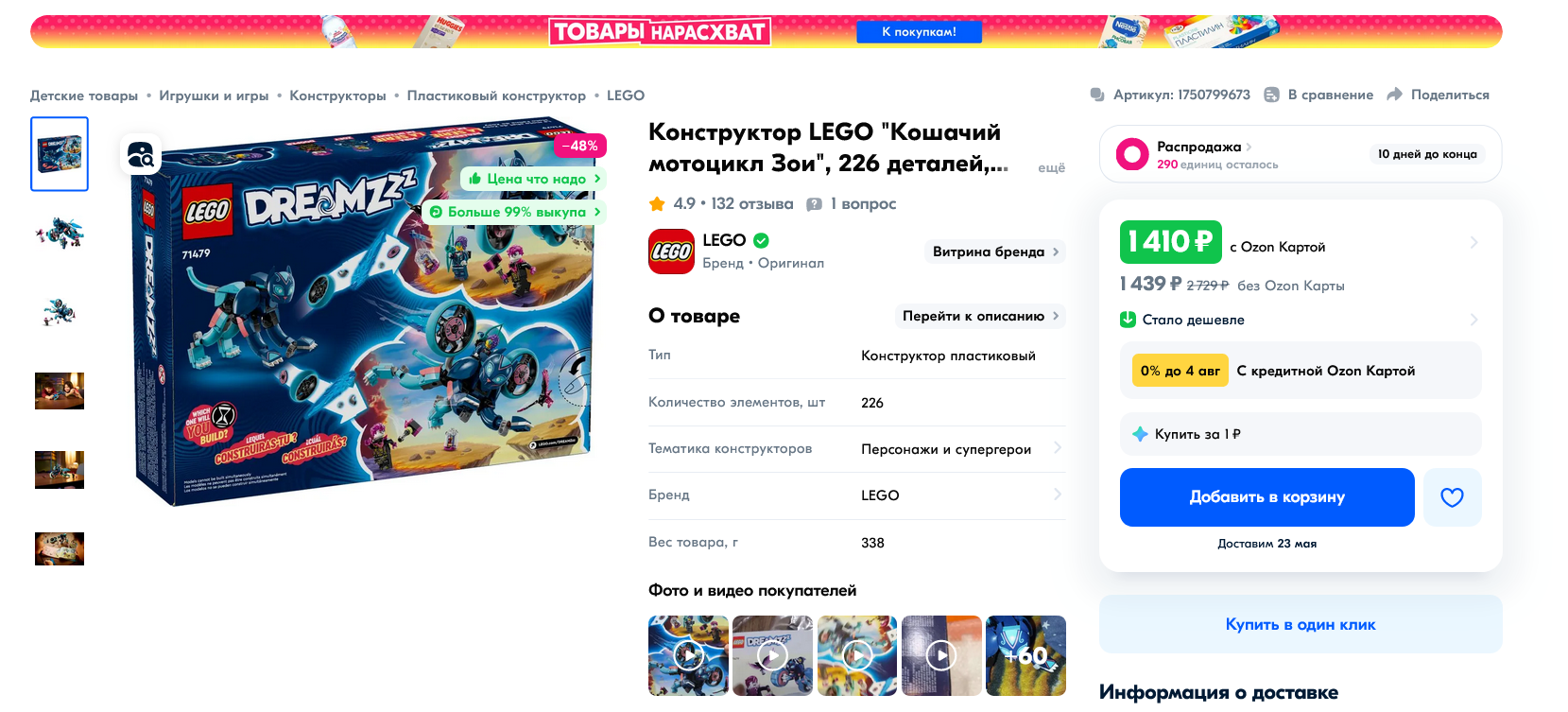
Task: Open Витрина бренда link
Action: [x=995, y=252]
